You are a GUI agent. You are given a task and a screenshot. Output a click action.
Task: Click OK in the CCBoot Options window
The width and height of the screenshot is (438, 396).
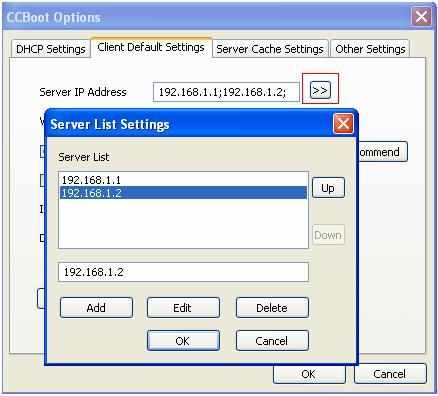(309, 374)
